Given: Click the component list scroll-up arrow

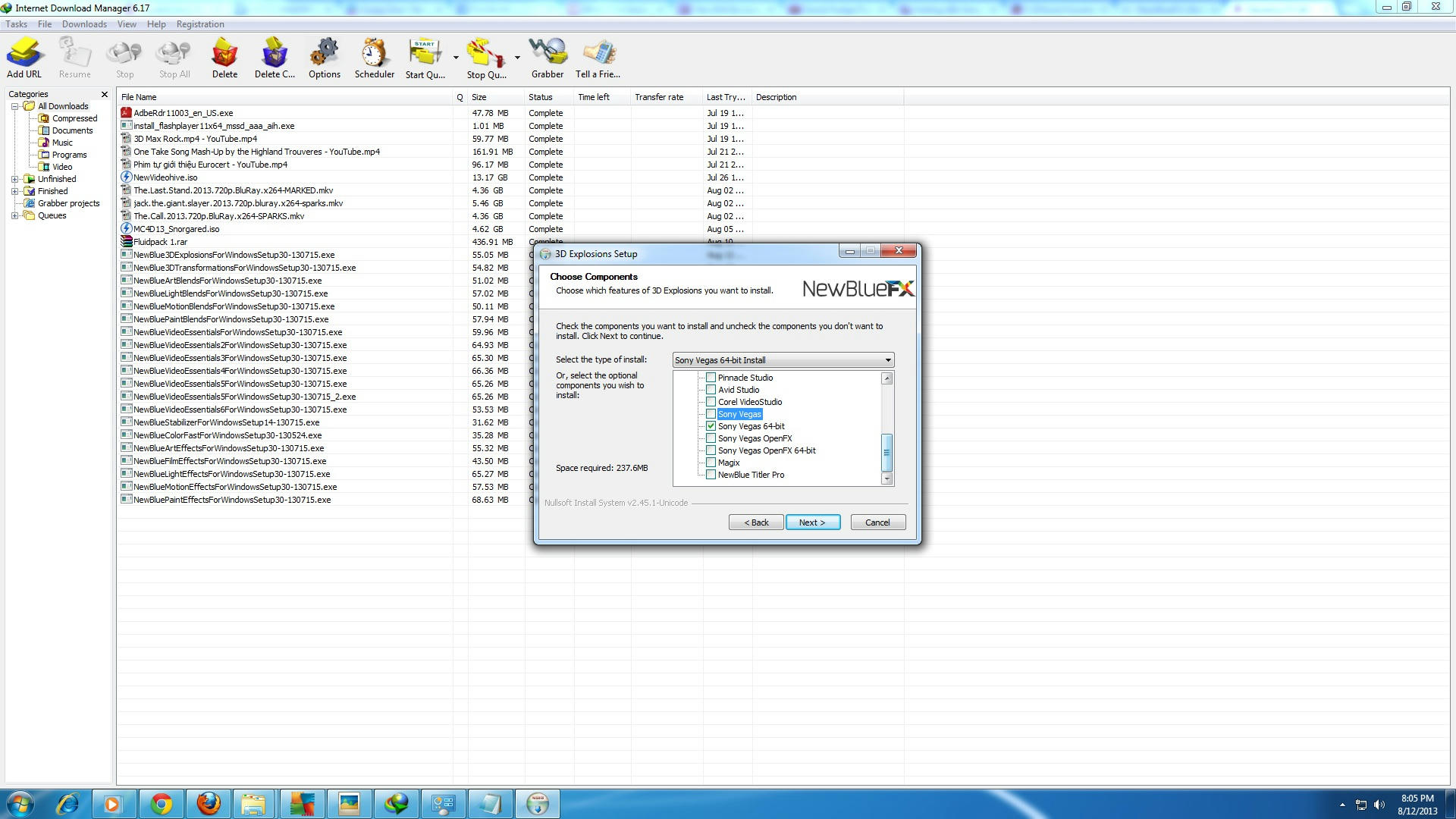Looking at the screenshot, I should click(x=886, y=378).
